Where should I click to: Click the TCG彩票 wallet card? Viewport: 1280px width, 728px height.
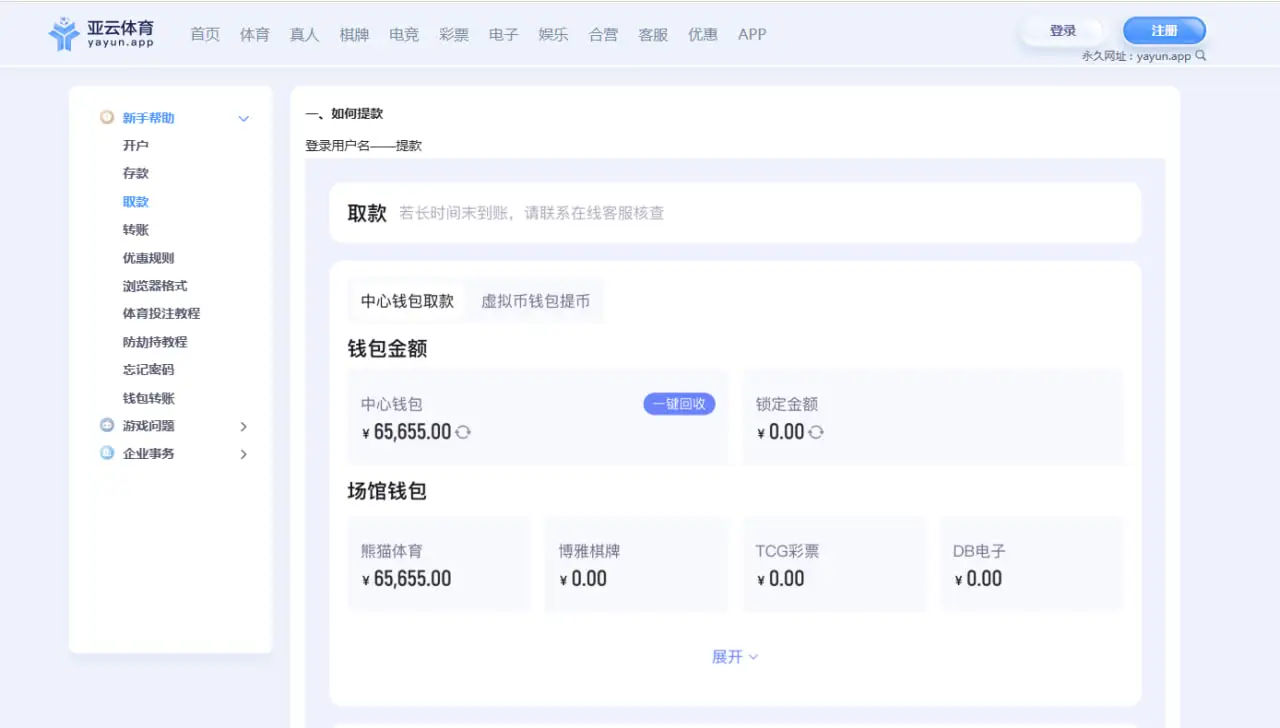pos(834,564)
